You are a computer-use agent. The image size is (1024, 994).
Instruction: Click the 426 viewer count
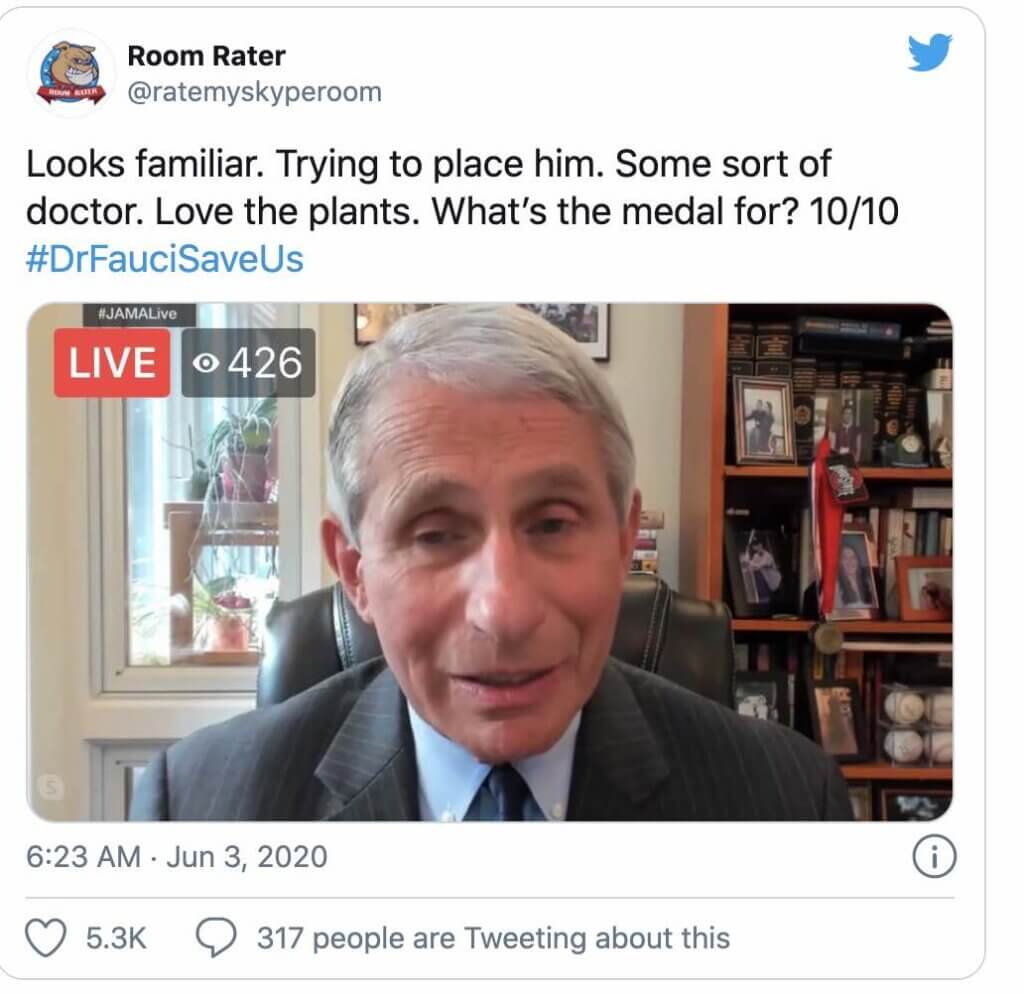(x=264, y=362)
